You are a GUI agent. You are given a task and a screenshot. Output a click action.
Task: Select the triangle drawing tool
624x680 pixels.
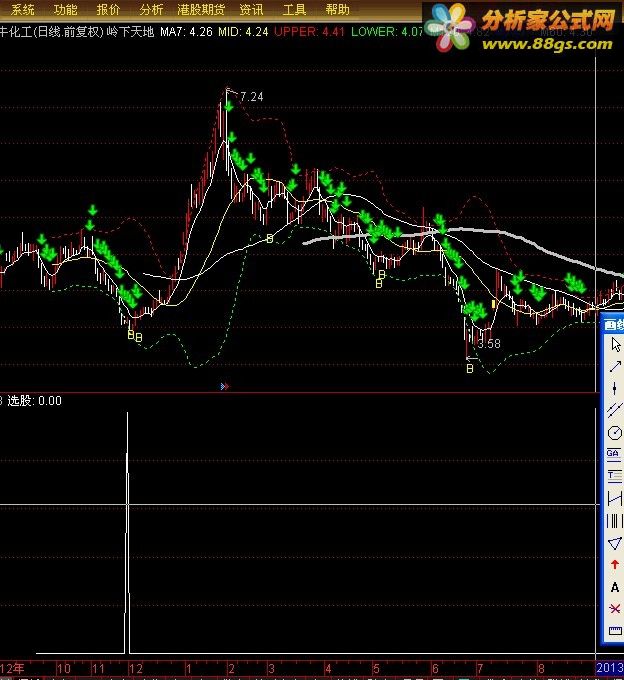tap(614, 543)
